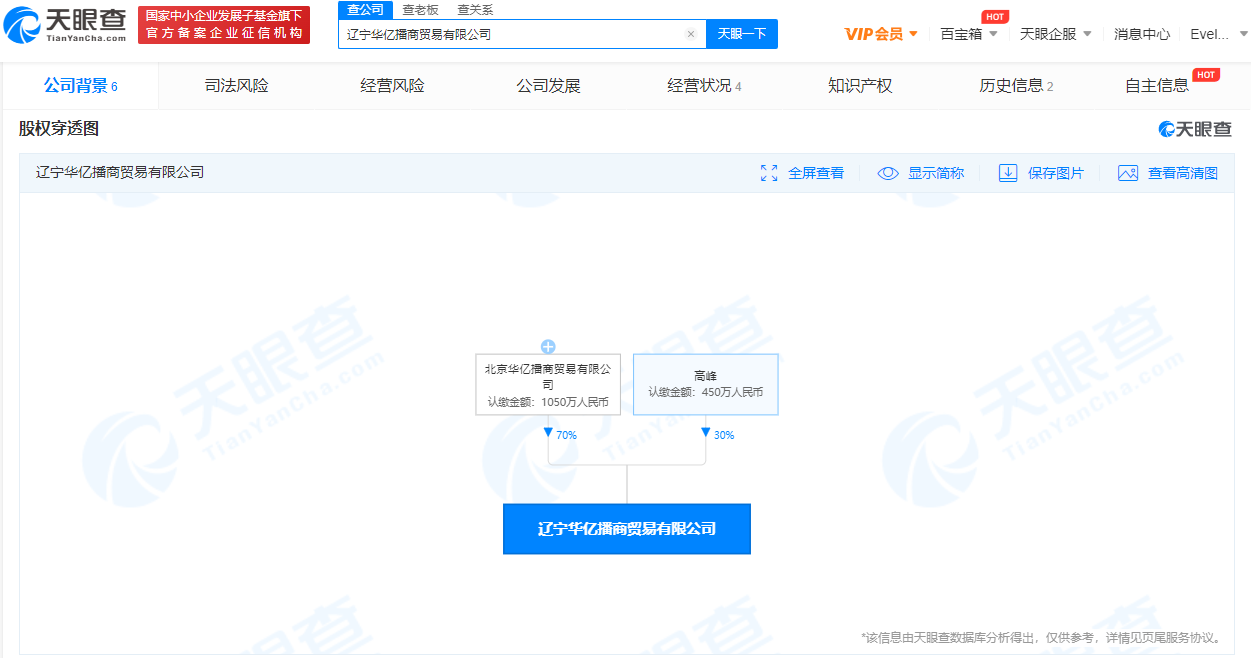1251x658 pixels.
Task: Select the 经营风险 tab
Action: (x=393, y=86)
